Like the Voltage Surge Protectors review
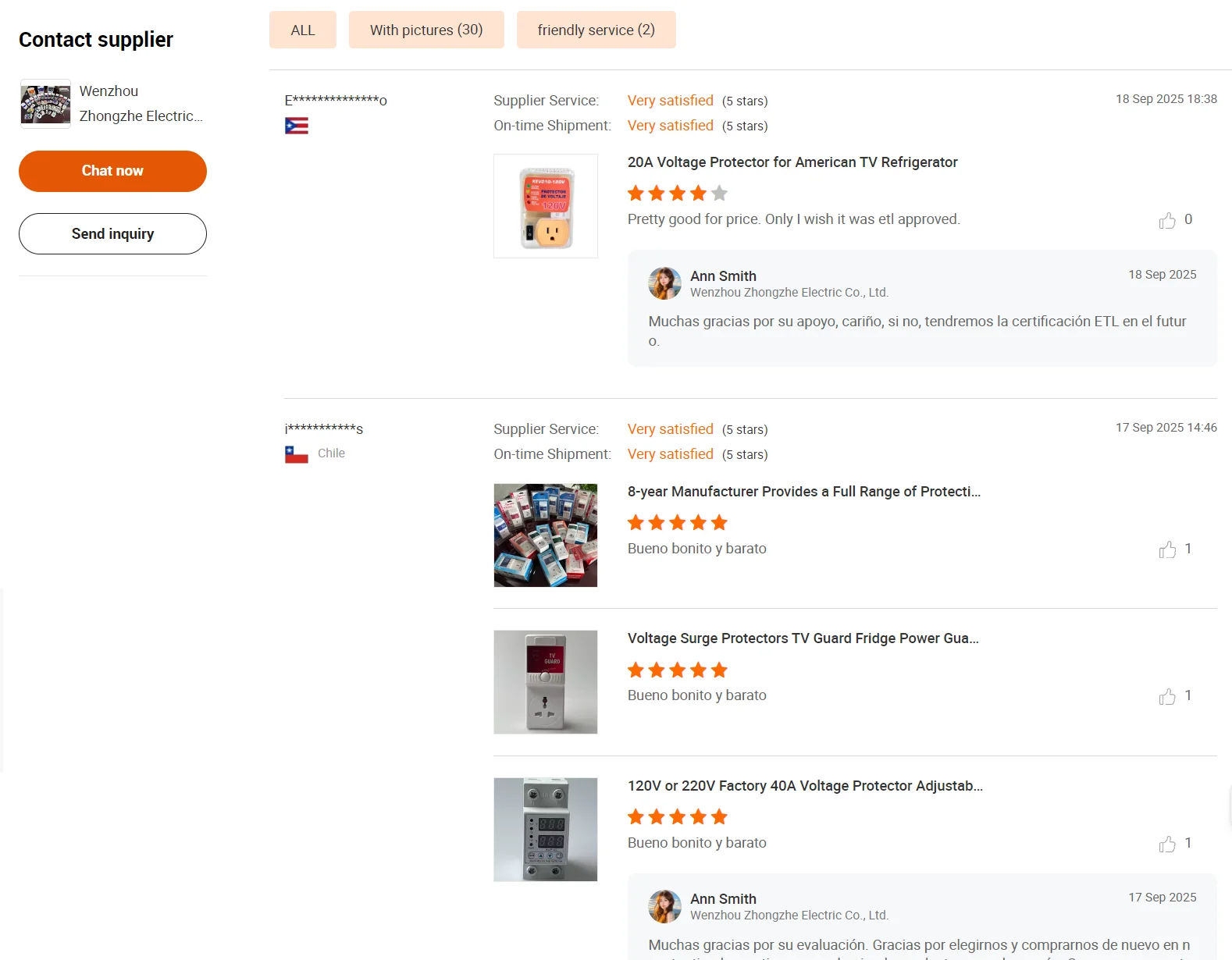The image size is (1232, 960). click(x=1167, y=697)
